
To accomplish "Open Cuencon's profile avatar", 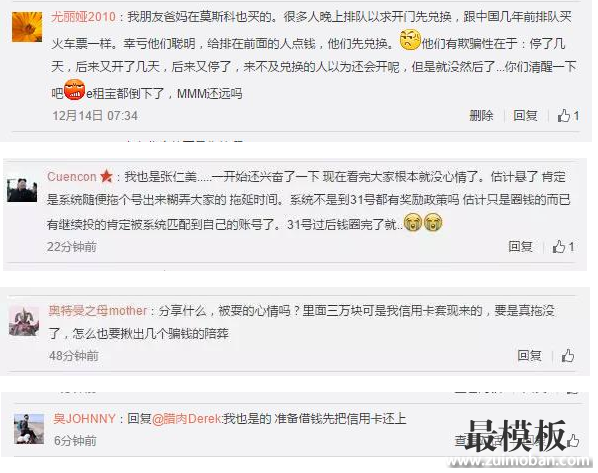I will click(22, 188).
